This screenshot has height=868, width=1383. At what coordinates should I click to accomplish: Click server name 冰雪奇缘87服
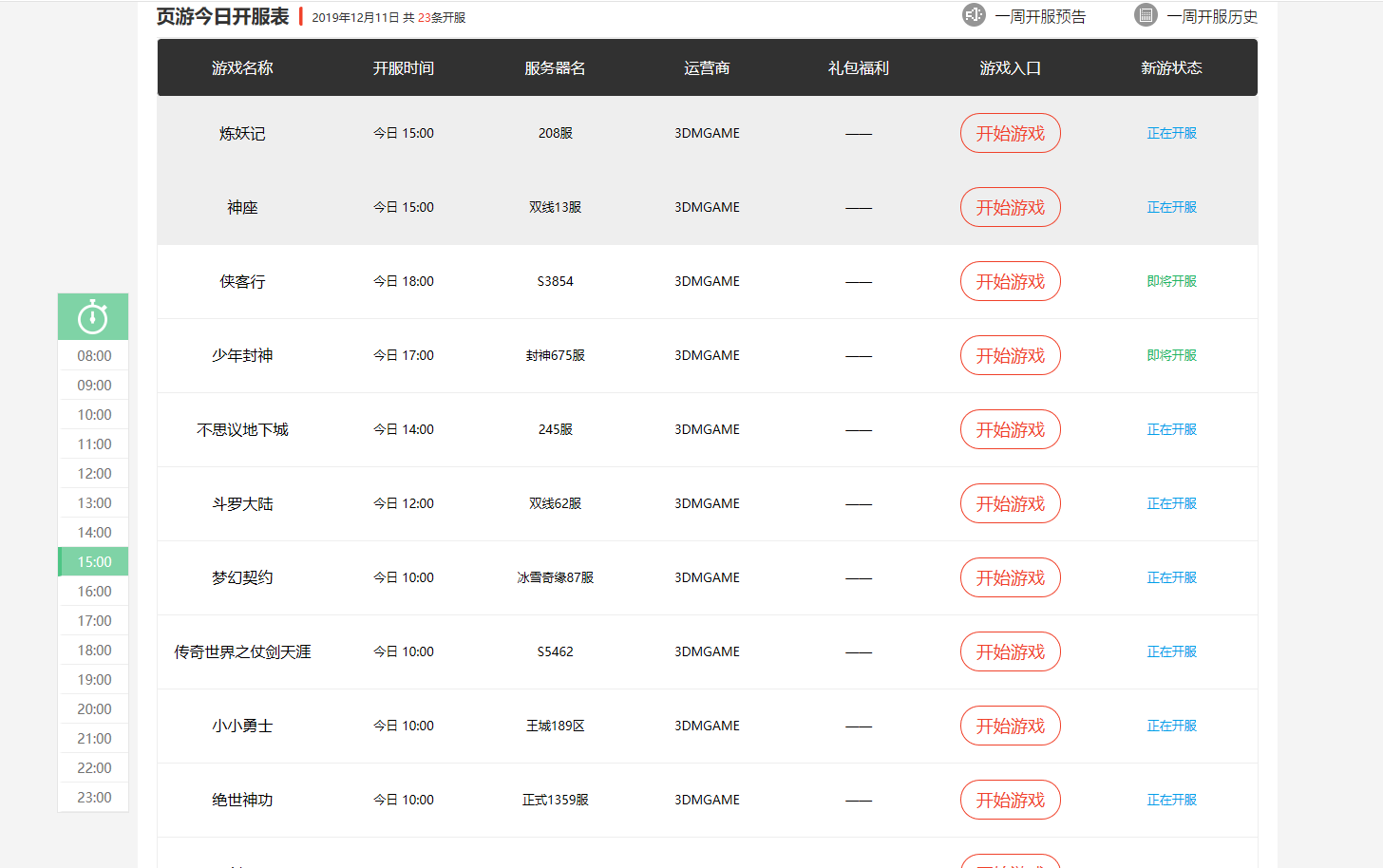pos(556,577)
